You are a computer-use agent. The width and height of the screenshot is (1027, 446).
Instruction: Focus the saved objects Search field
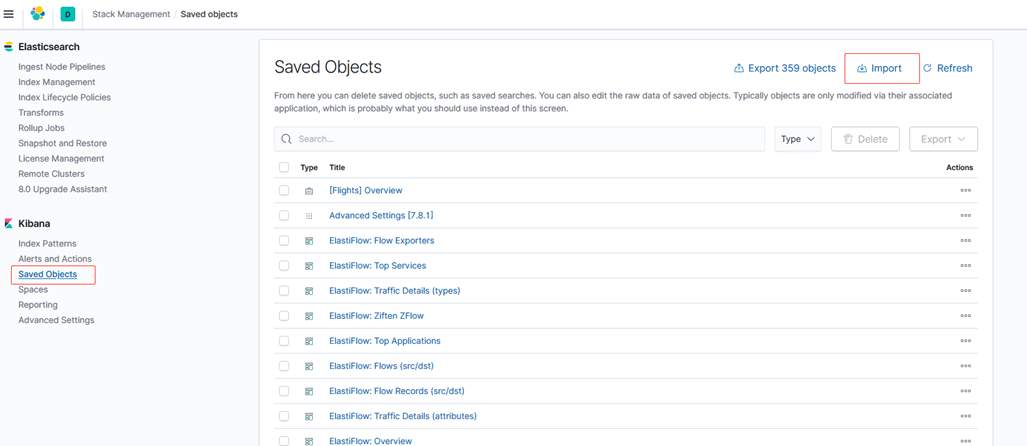click(519, 139)
